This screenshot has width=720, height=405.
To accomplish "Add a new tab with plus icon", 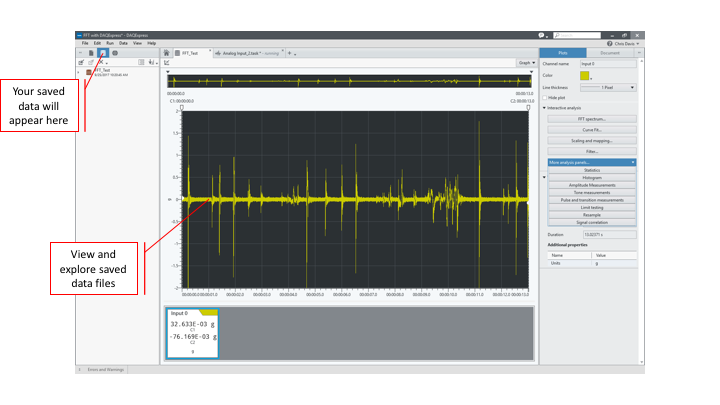I will (x=290, y=52).
